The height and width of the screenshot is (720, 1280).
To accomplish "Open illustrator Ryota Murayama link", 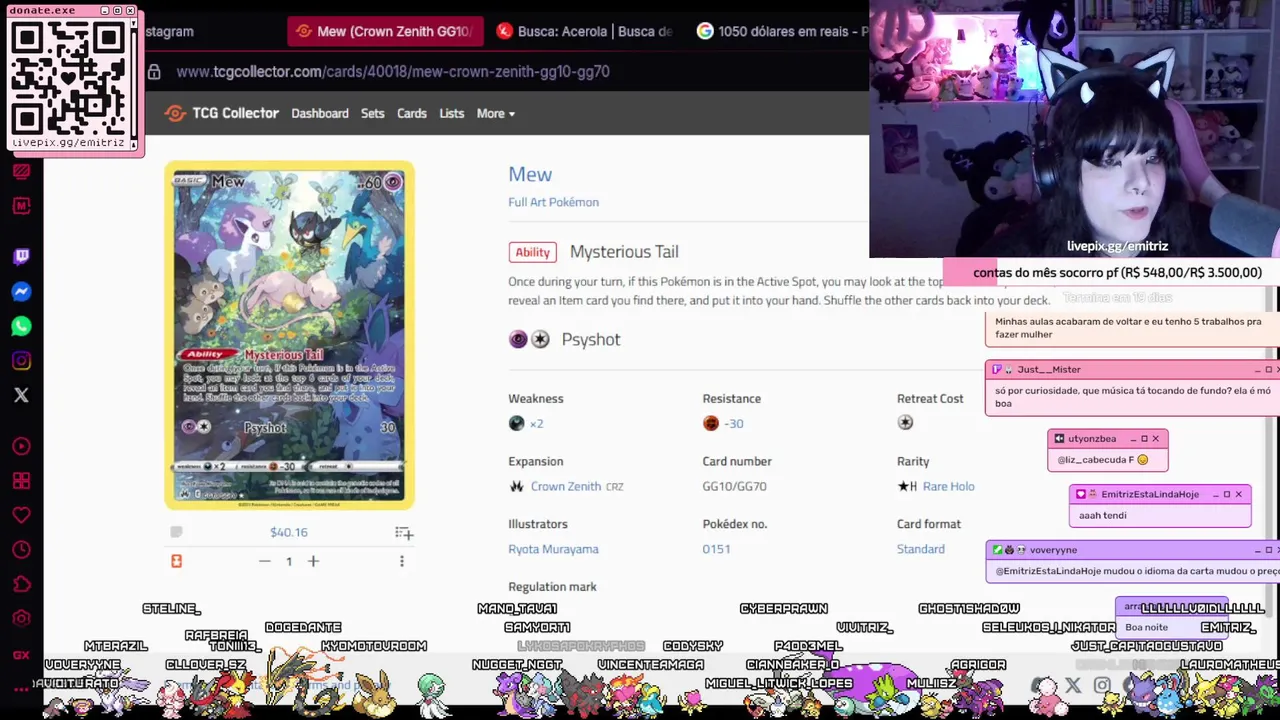I will point(553,549).
